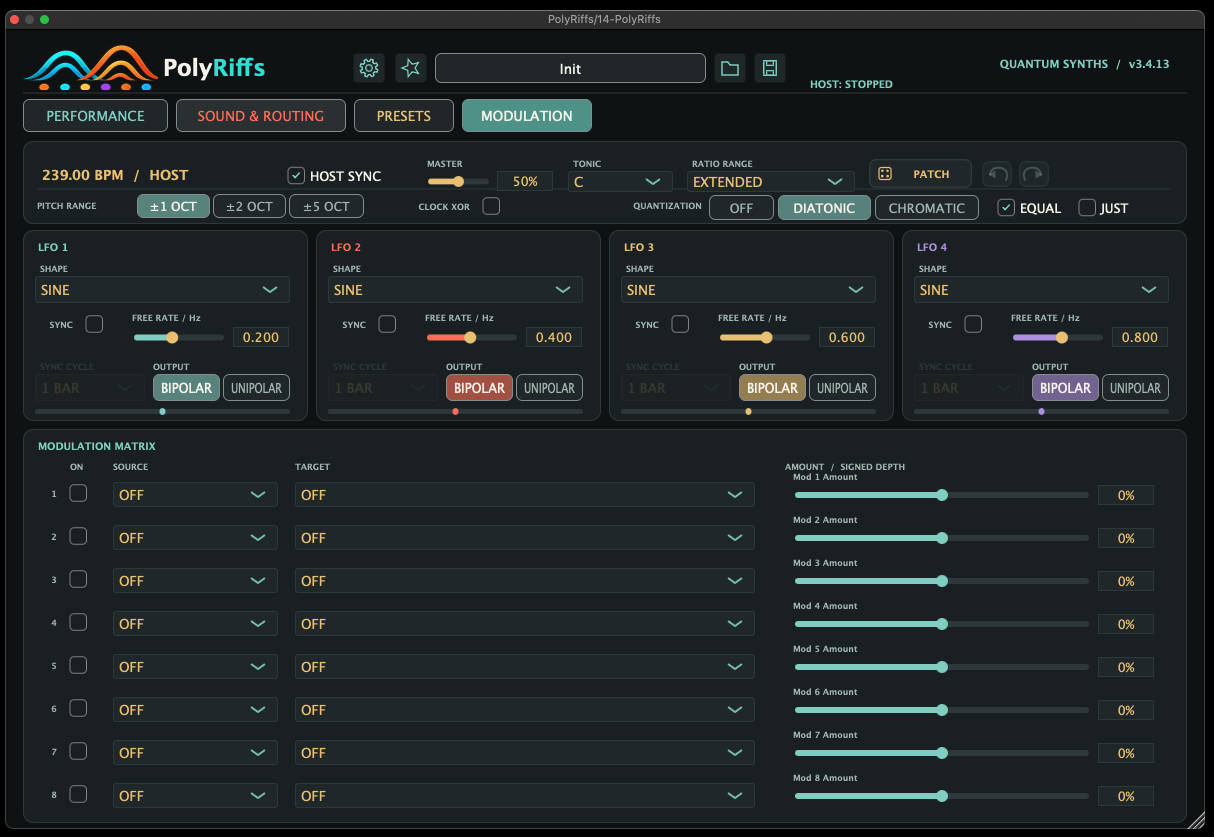Image resolution: width=1214 pixels, height=837 pixels.
Task: Click the PATCH randomize button
Action: click(x=920, y=174)
